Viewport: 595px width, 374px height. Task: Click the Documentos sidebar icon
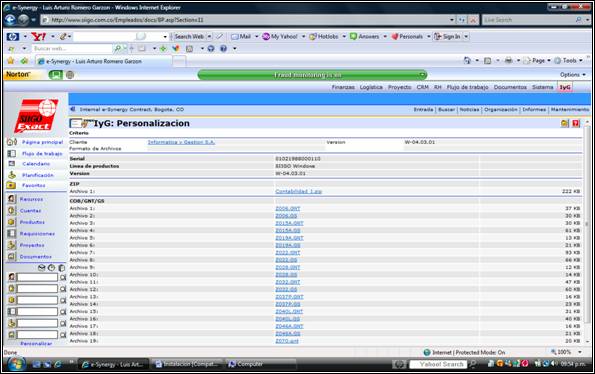pyautogui.click(x=12, y=257)
